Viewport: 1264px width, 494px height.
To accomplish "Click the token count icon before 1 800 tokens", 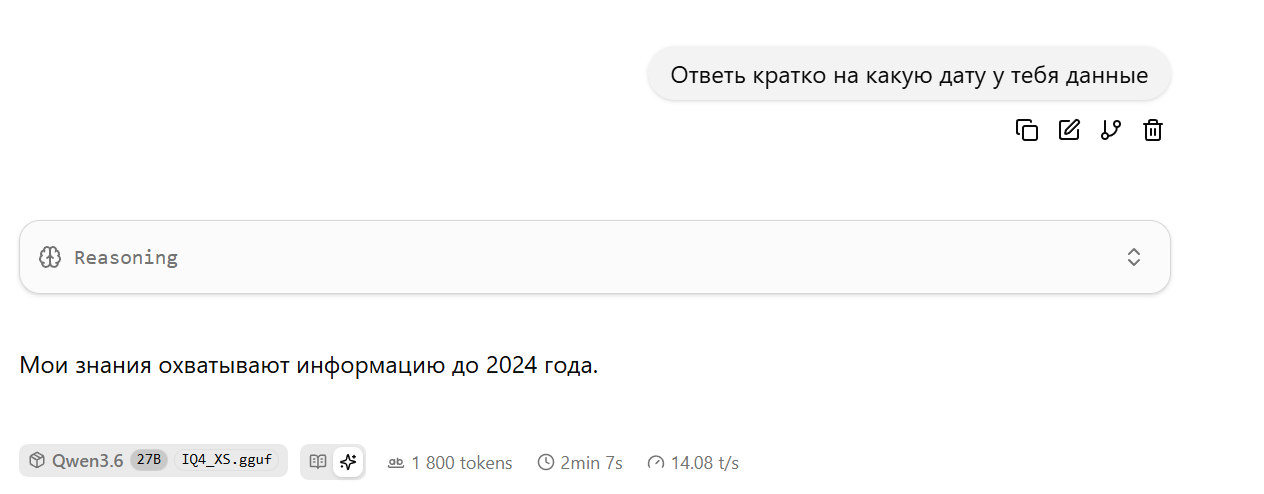I will [396, 462].
